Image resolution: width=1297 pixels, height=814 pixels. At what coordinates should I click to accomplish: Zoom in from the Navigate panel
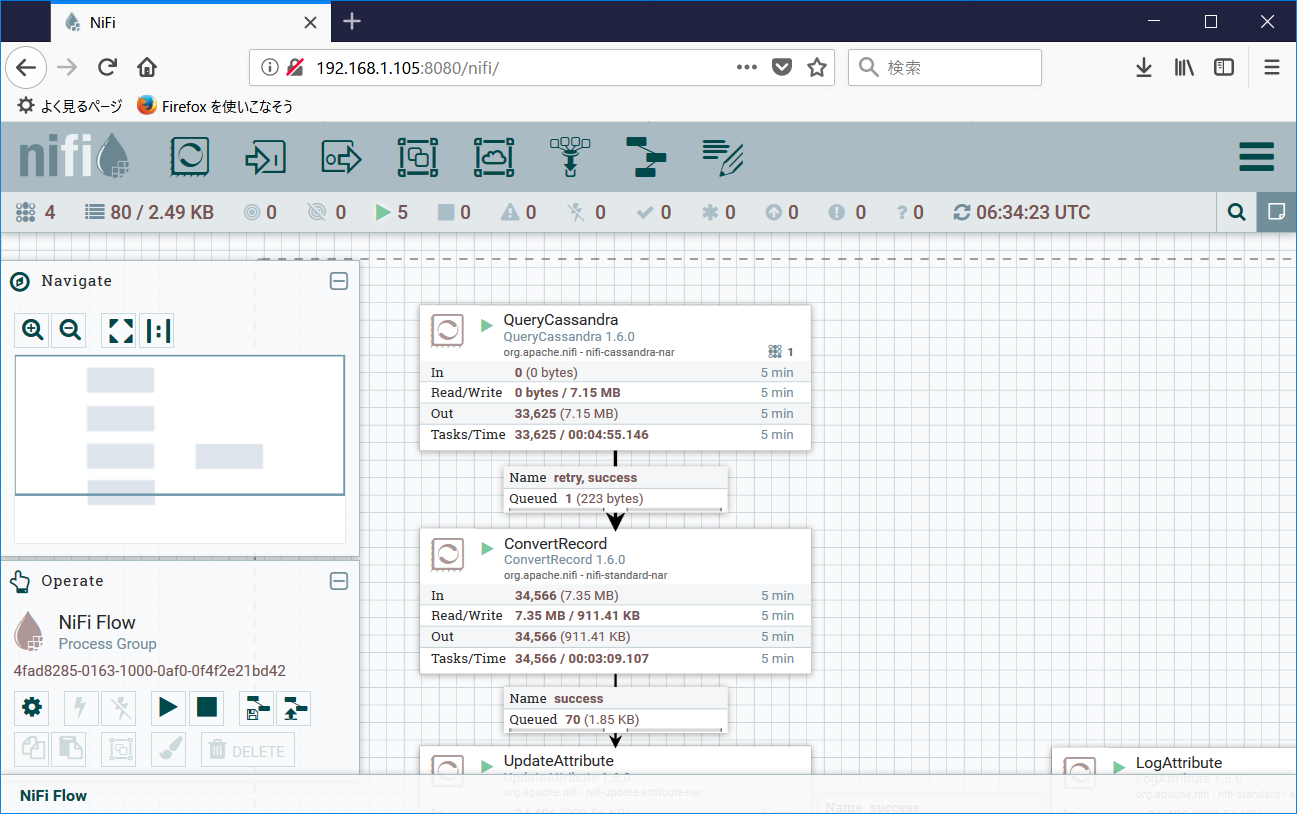31,330
